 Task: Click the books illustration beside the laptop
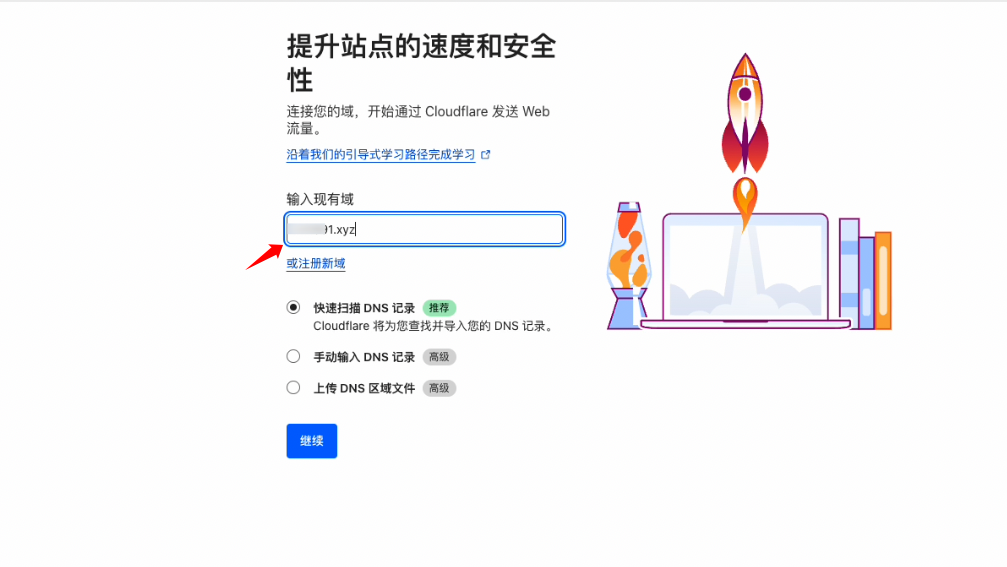click(865, 274)
